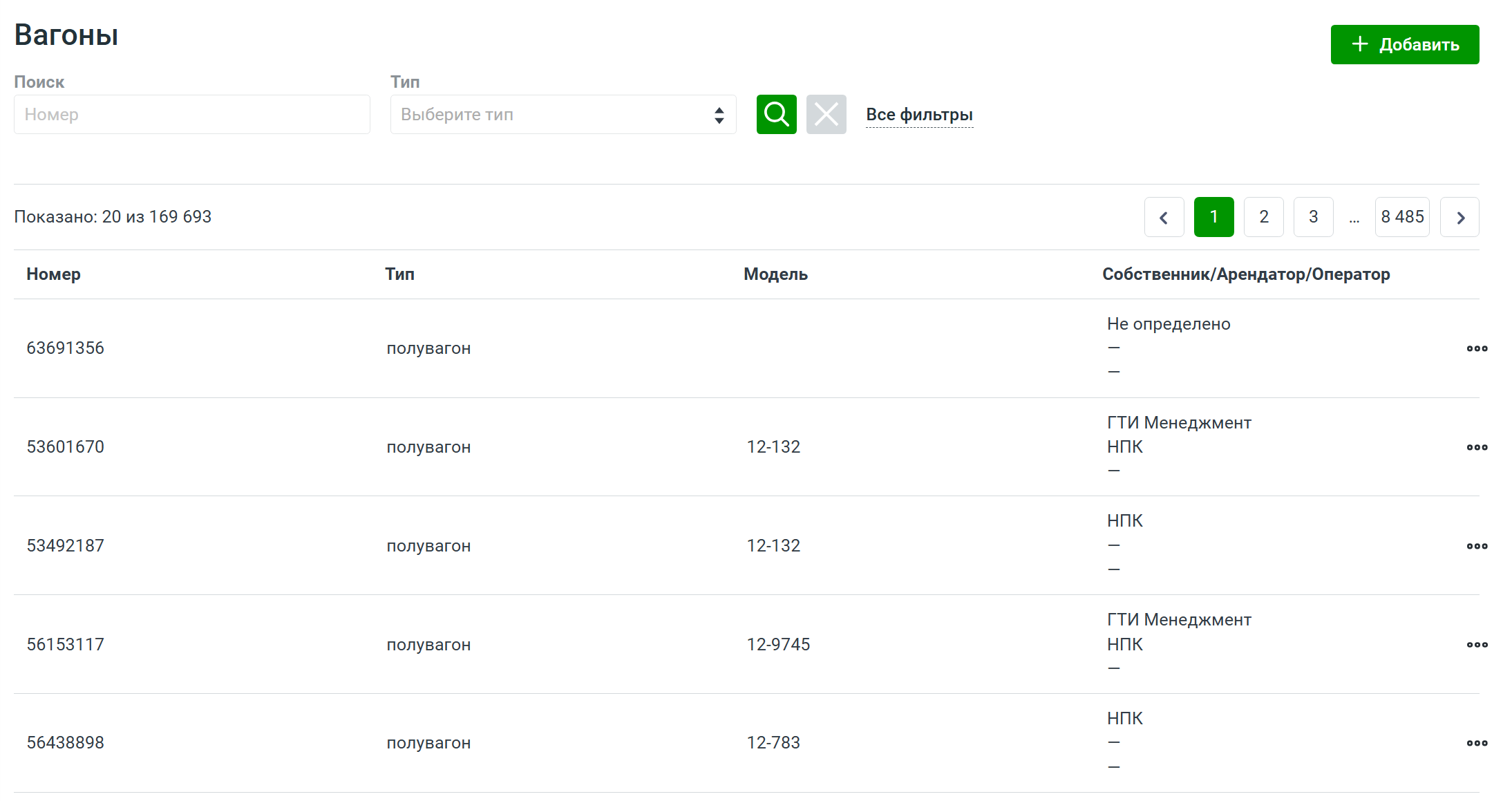Open actions menu for wagon 56438898
This screenshot has width=1512, height=801.
click(1477, 743)
